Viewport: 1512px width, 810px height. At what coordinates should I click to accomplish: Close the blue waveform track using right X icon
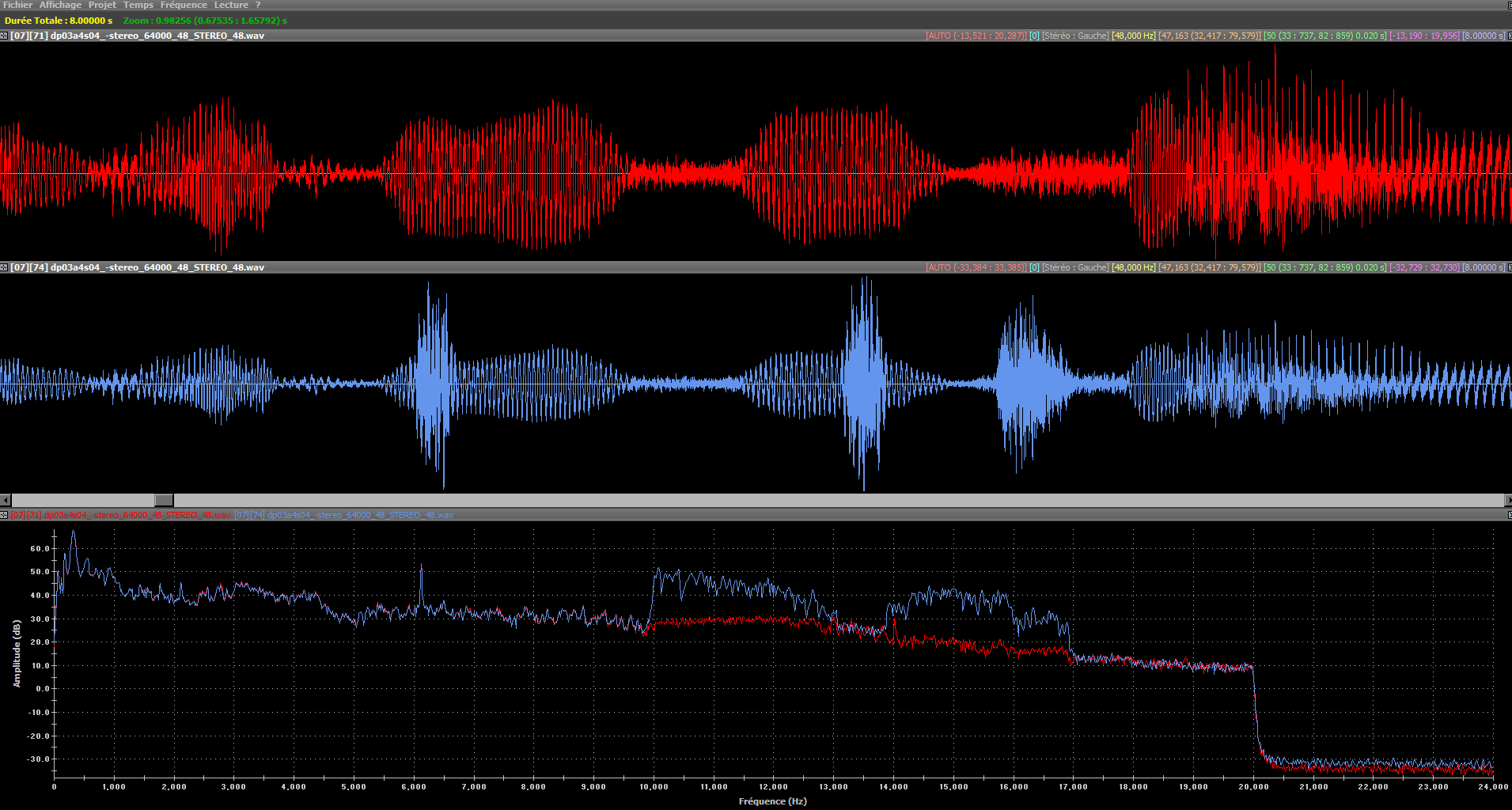(x=1509, y=267)
